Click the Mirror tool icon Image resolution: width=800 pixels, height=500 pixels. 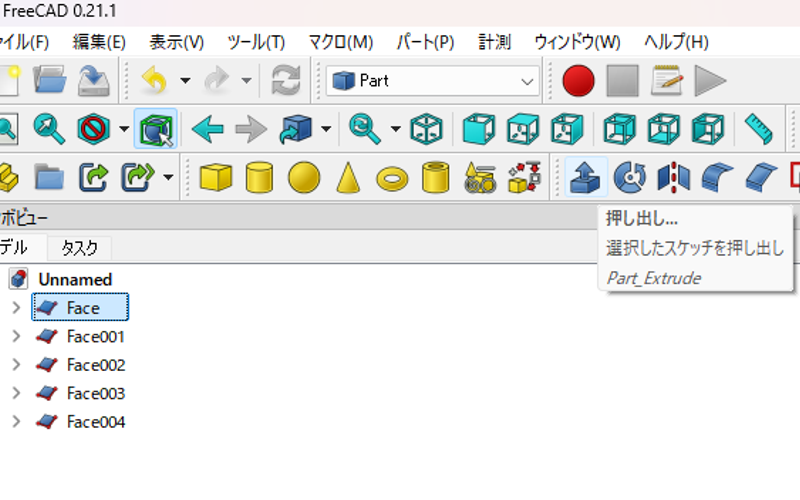tap(674, 177)
